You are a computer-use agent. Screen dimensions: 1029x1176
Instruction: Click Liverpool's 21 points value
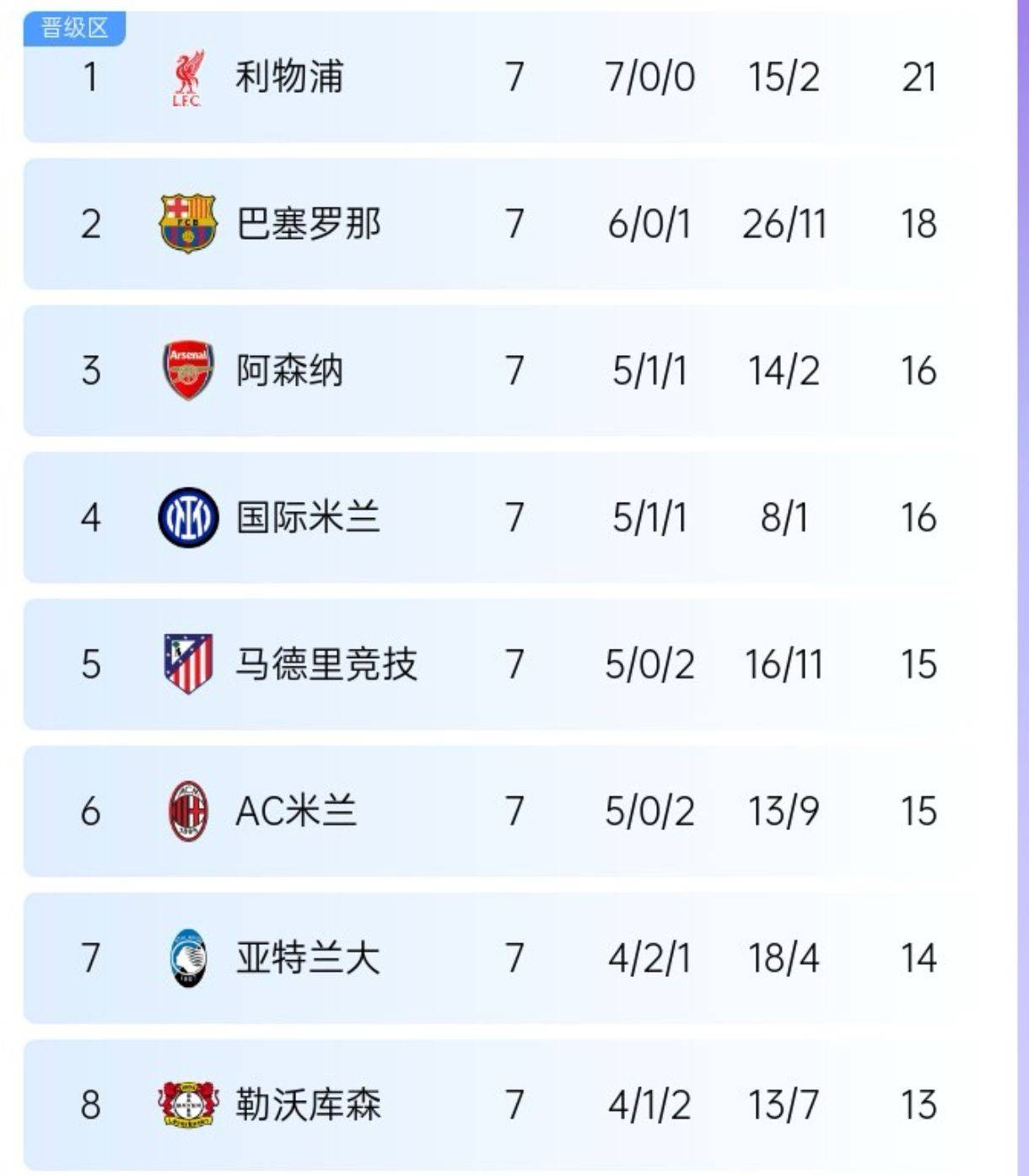[919, 78]
